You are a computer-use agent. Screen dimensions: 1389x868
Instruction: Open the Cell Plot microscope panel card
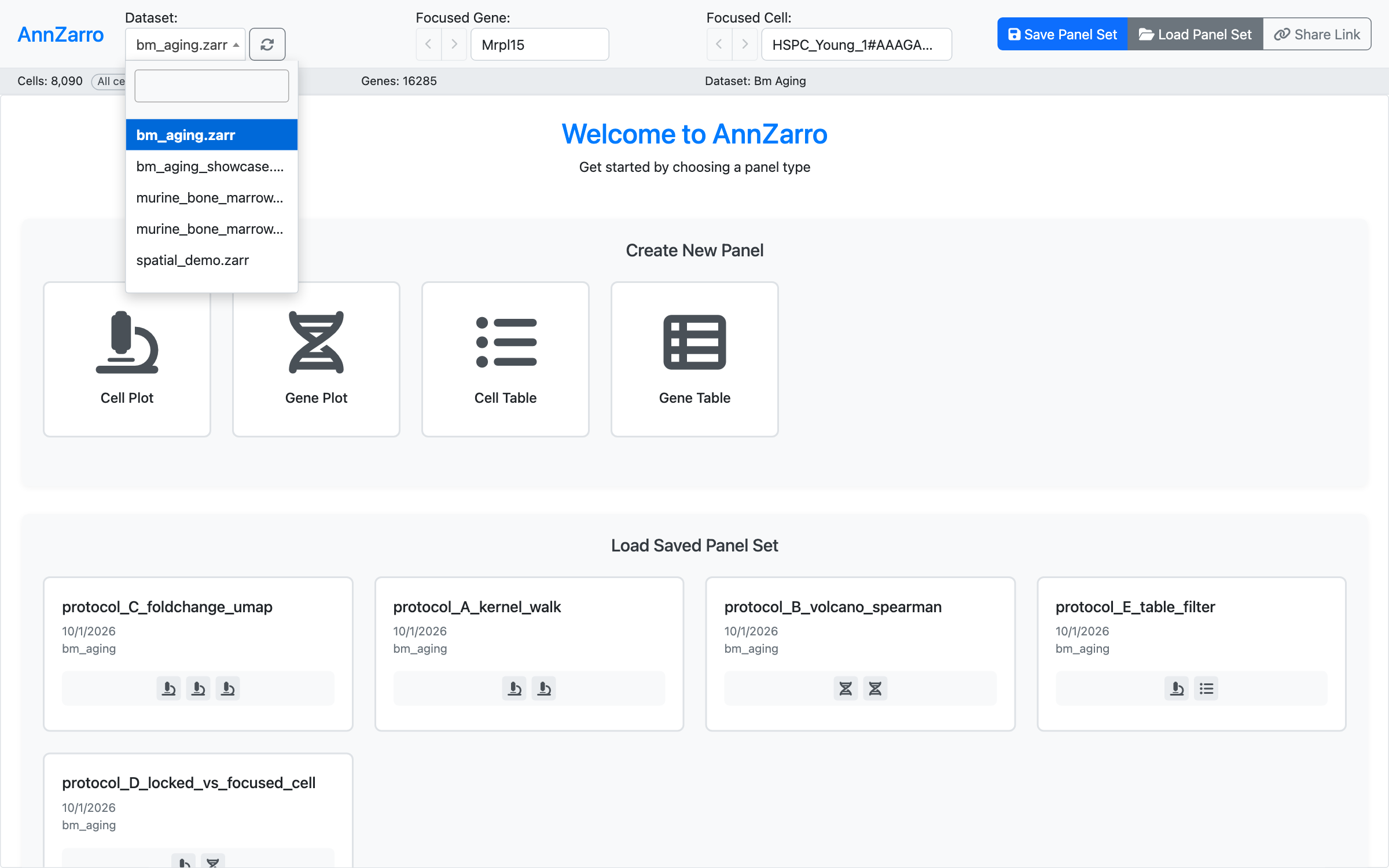point(127,359)
